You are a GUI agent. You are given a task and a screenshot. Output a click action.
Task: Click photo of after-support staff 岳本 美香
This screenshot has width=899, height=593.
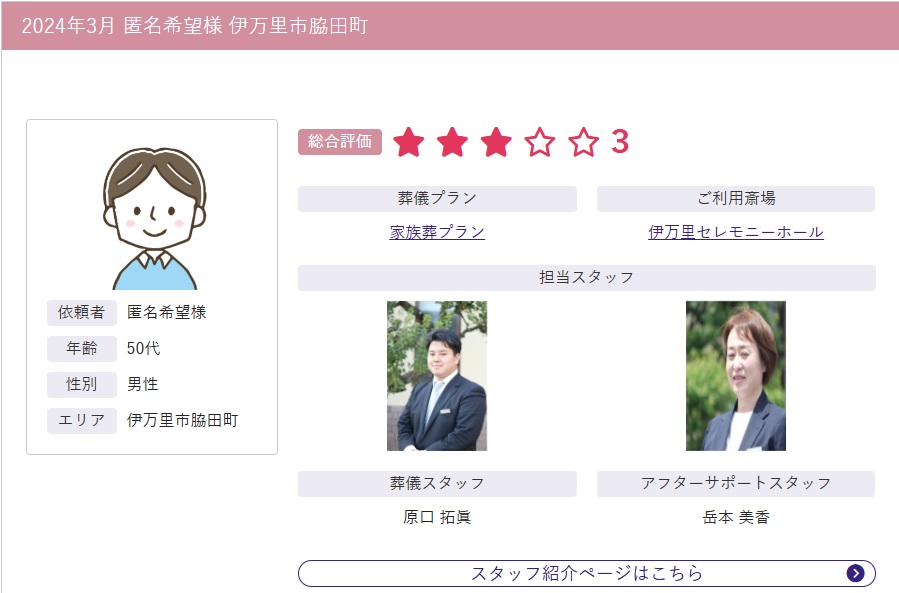click(736, 376)
